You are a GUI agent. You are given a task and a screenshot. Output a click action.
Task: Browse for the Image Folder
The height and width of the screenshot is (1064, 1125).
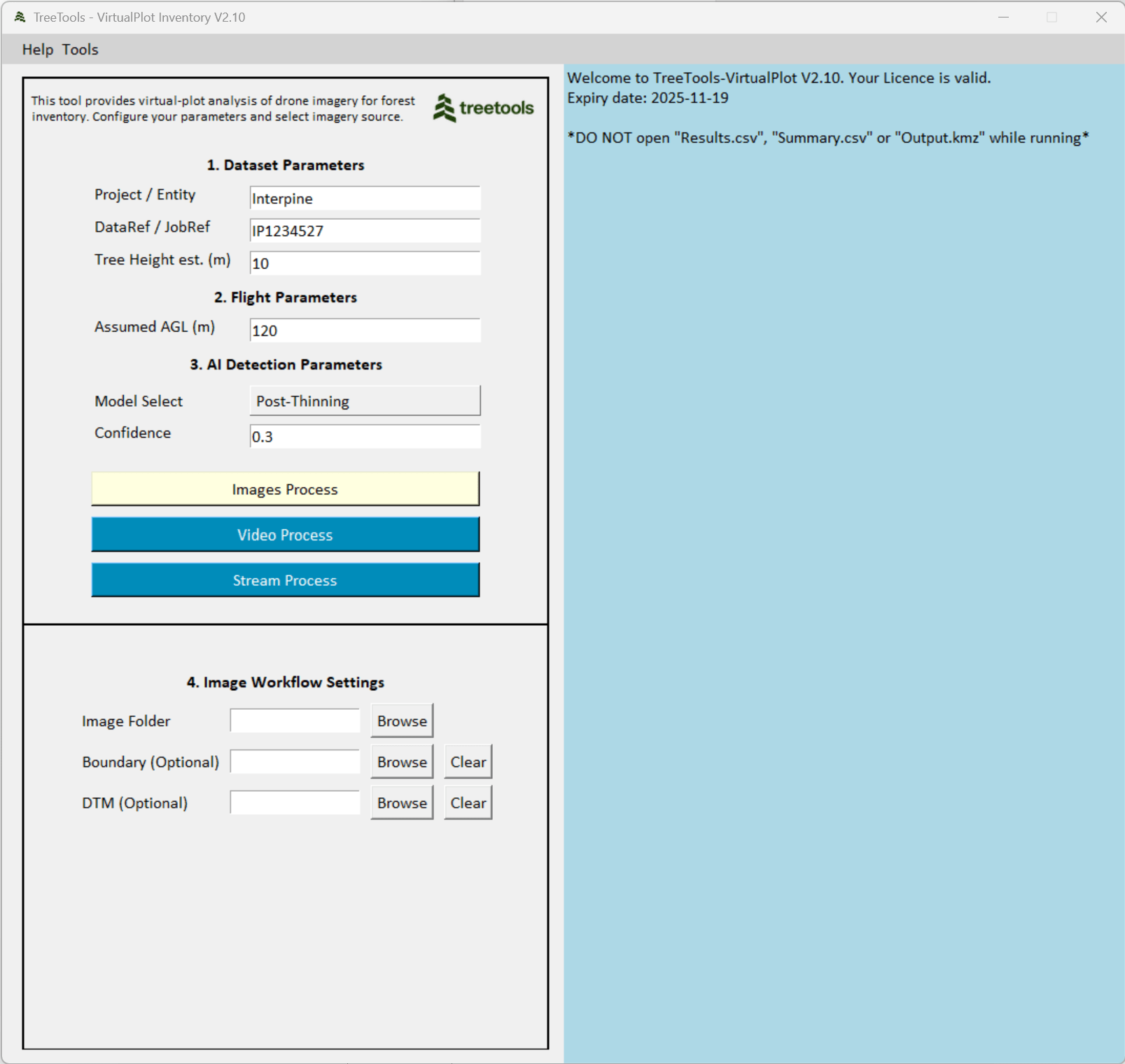pos(402,721)
